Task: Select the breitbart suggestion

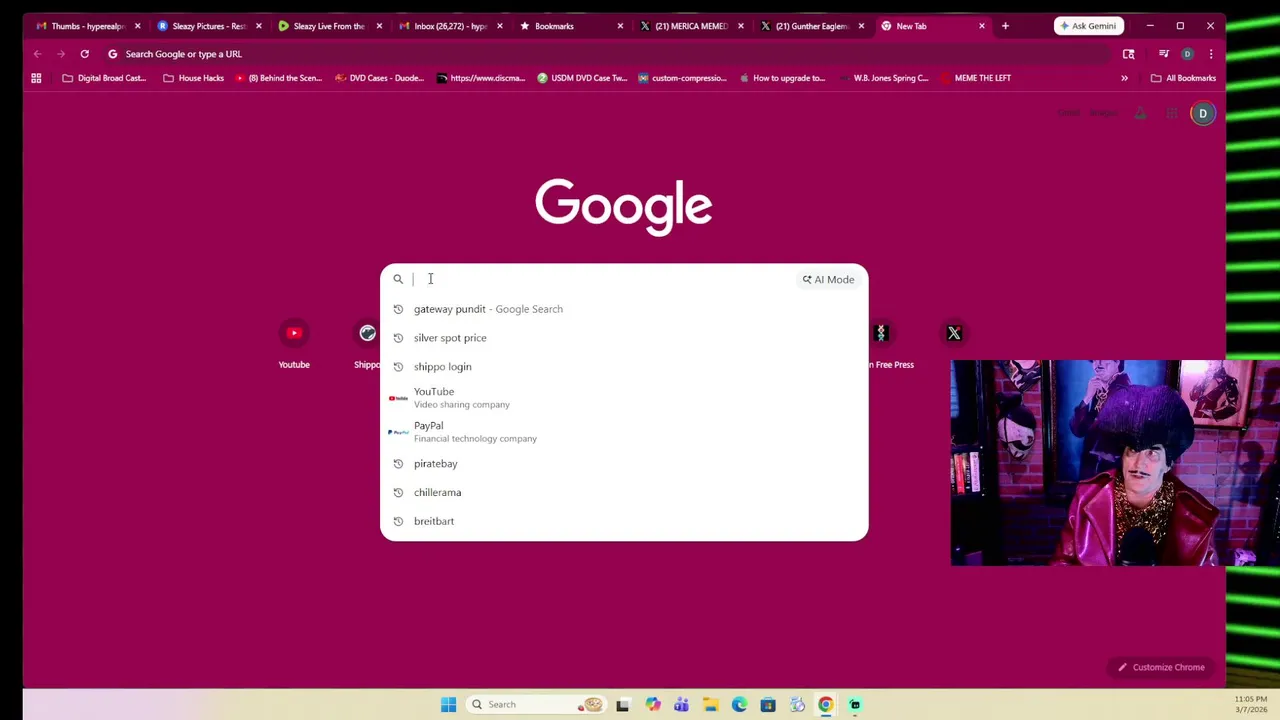Action: (x=624, y=521)
